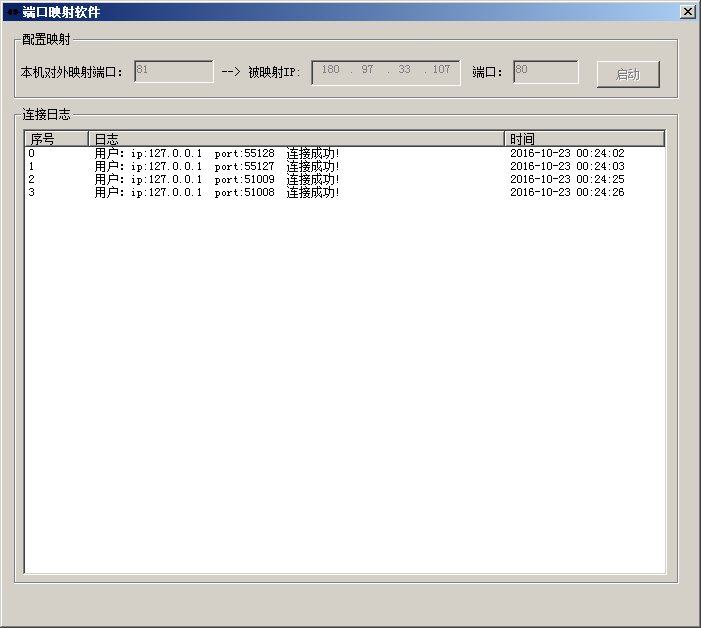The height and width of the screenshot is (628, 701).
Task: Click the sequence number 2 in the log list
Action: [x=32, y=179]
